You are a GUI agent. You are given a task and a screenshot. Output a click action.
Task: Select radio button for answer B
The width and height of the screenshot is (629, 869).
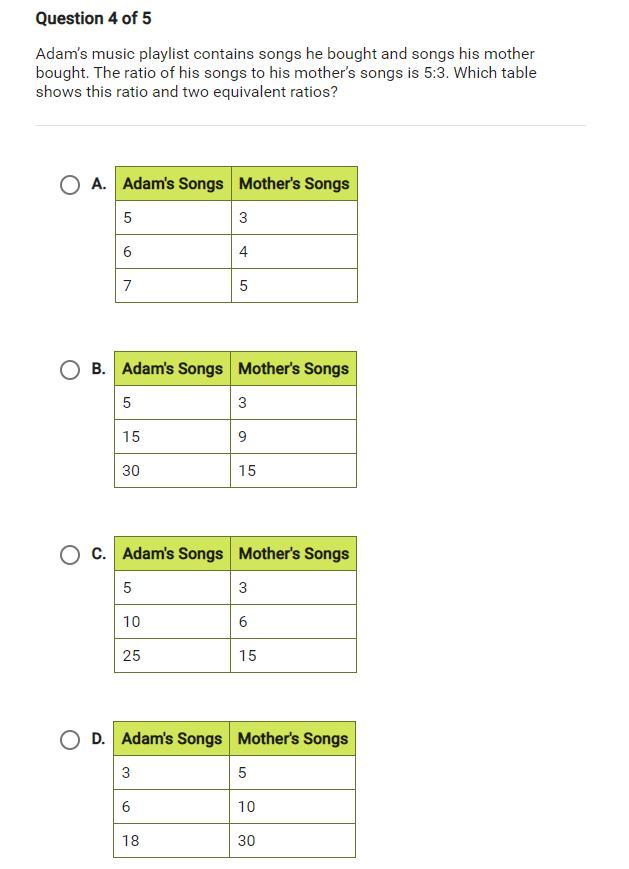point(70,370)
